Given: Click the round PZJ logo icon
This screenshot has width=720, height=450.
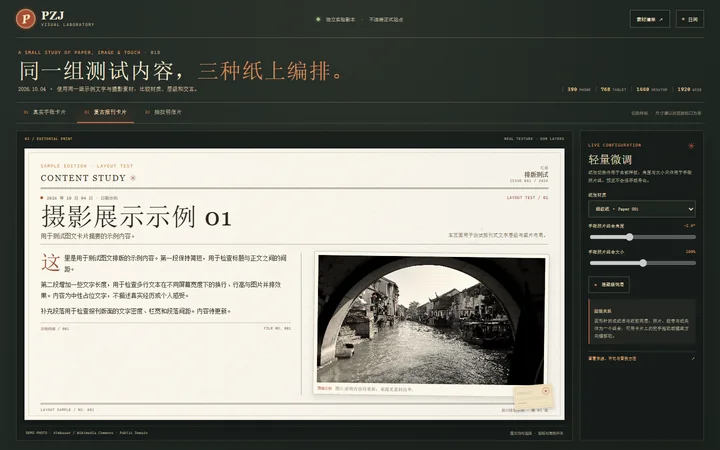Looking at the screenshot, I should (x=26, y=19).
